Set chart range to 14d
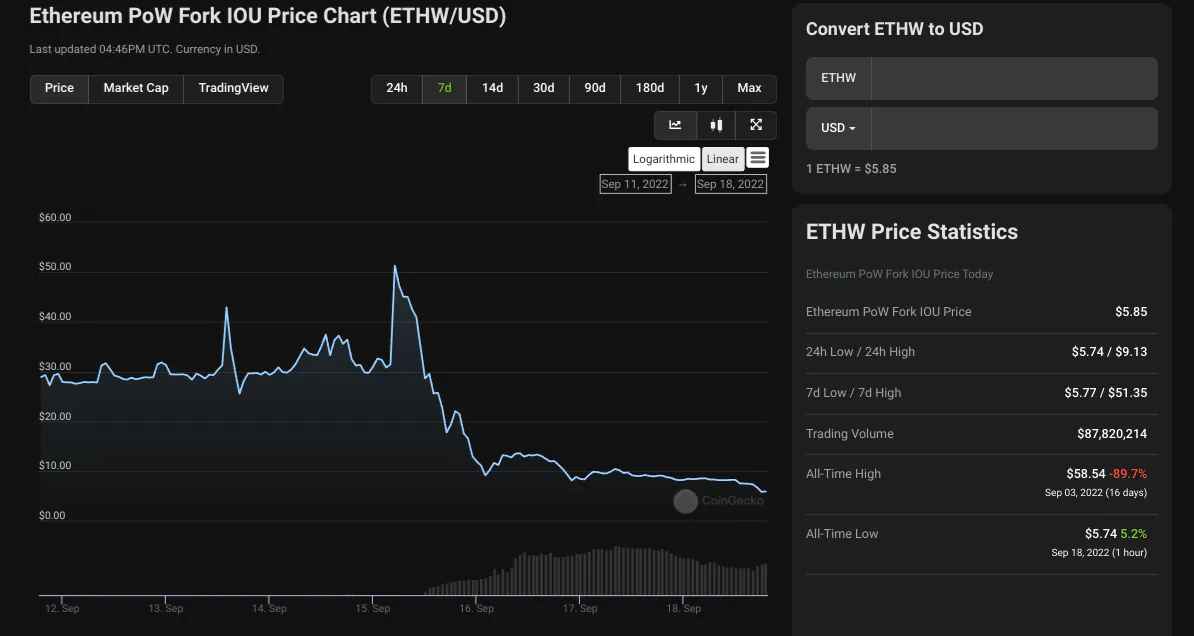 point(493,88)
